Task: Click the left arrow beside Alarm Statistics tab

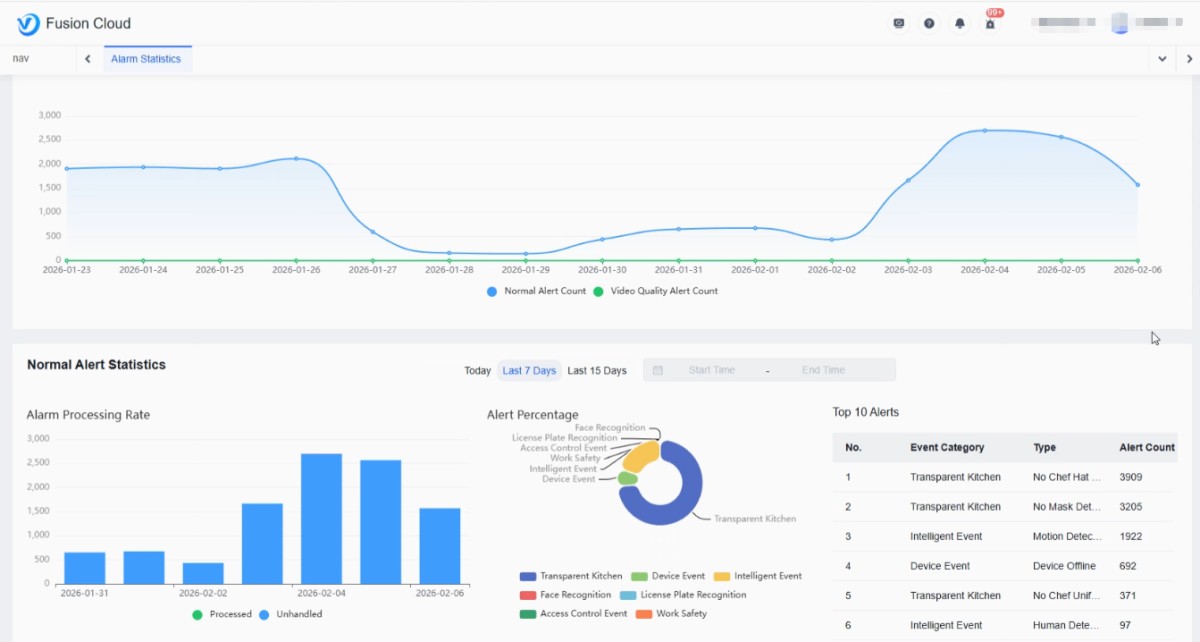Action: pyautogui.click(x=88, y=59)
